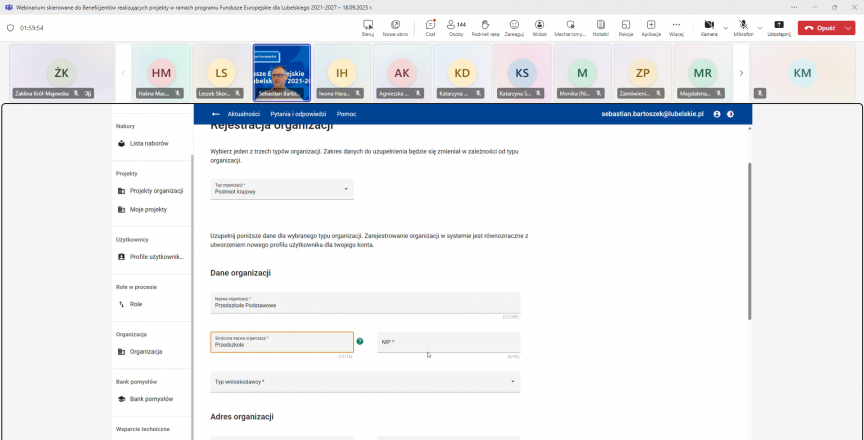Open the window's three-dot menu in title bar
Viewport: 864px width, 440px height.
pos(794,7)
